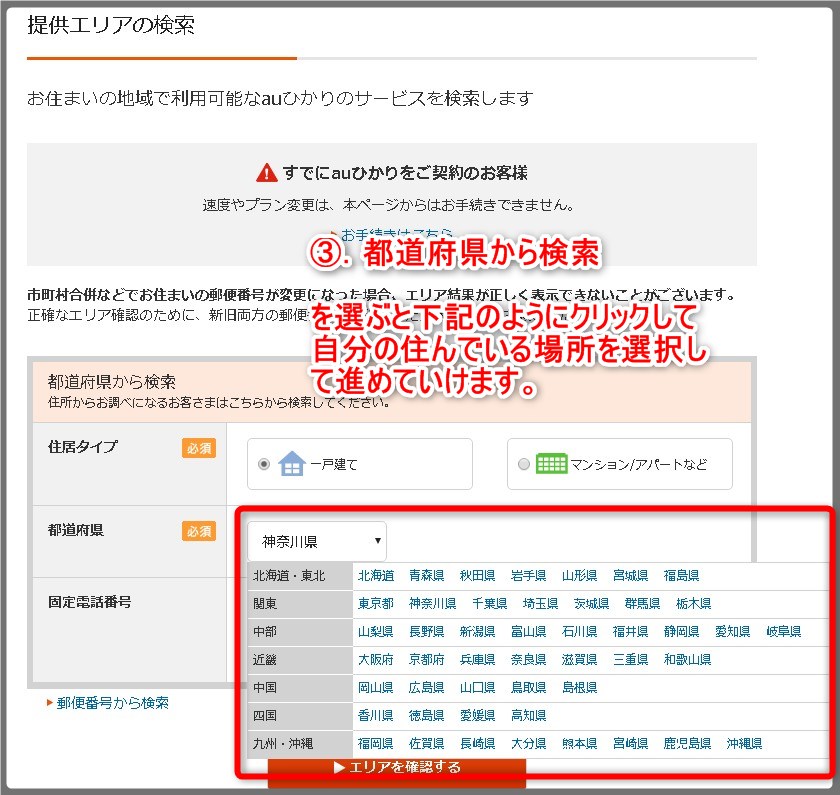Pick 福井県 in the 中部 row
840x795 pixels.
630,631
